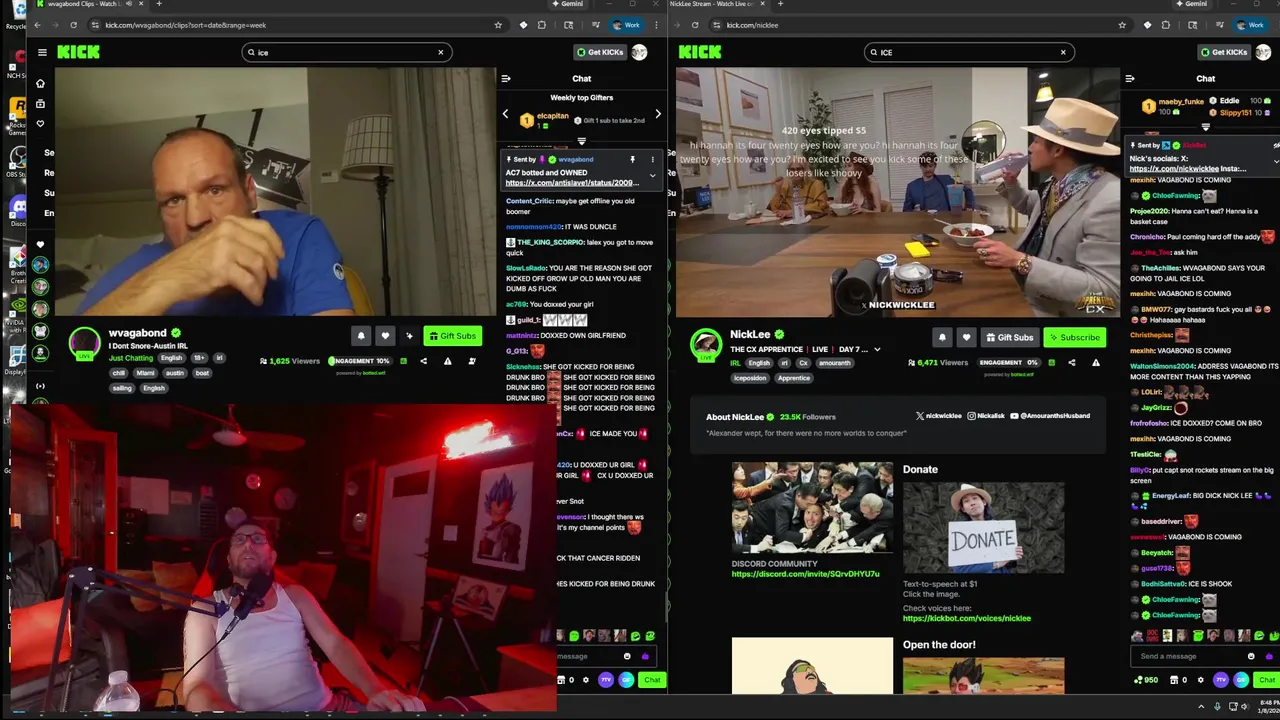Viewport: 1280px width, 720px height.
Task: Open profile avatar in right Kick header
Action: pyautogui.click(x=1263, y=52)
